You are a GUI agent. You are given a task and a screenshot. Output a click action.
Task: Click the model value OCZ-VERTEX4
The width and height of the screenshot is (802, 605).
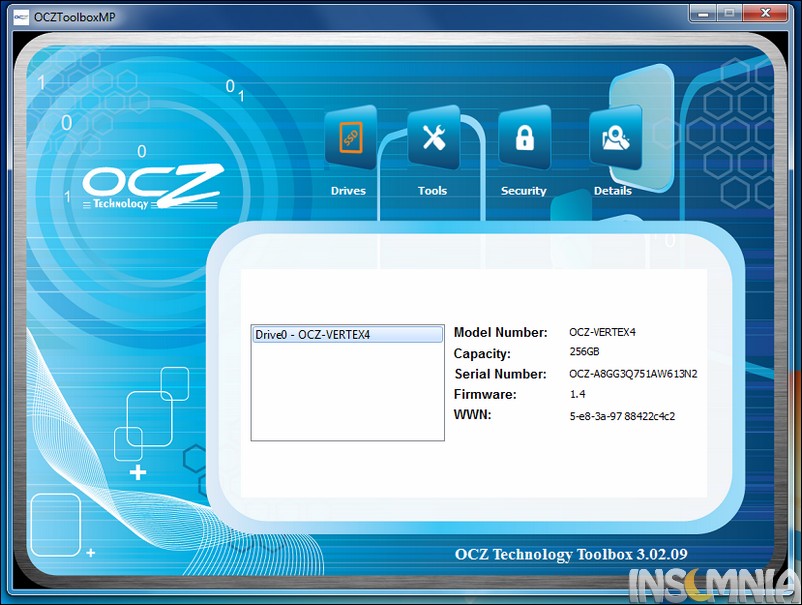602,332
